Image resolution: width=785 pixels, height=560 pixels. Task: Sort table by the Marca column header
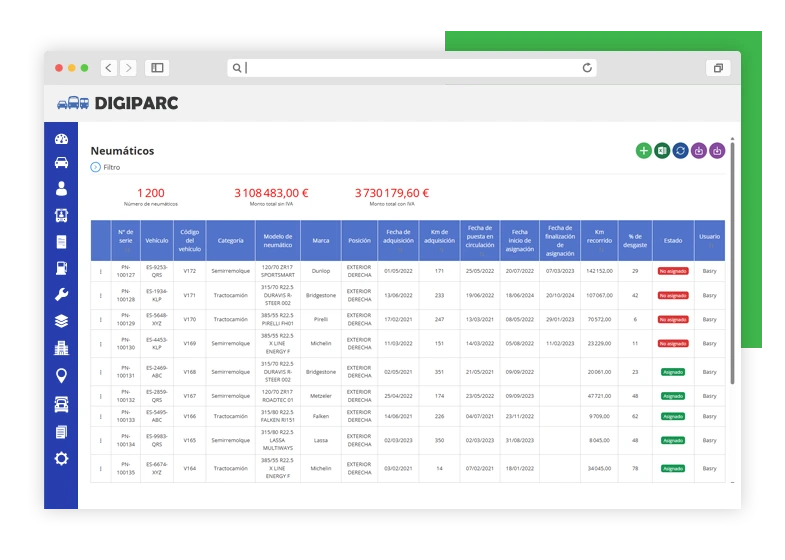[320, 240]
